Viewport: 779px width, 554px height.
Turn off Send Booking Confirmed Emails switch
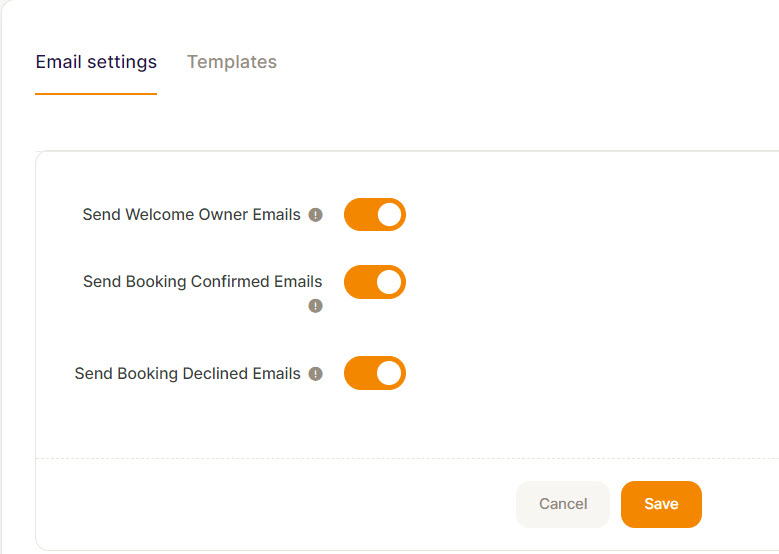pyautogui.click(x=375, y=282)
